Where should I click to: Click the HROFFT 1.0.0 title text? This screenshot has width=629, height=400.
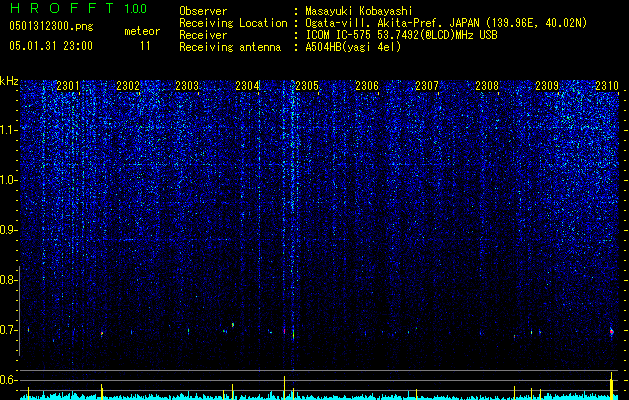78,8
